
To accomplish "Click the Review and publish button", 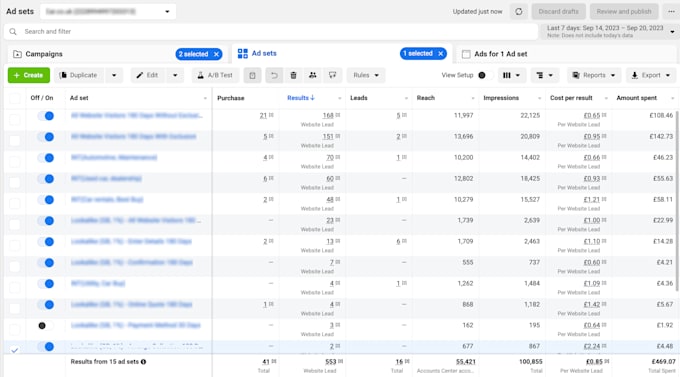I will pyautogui.click(x=624, y=12).
